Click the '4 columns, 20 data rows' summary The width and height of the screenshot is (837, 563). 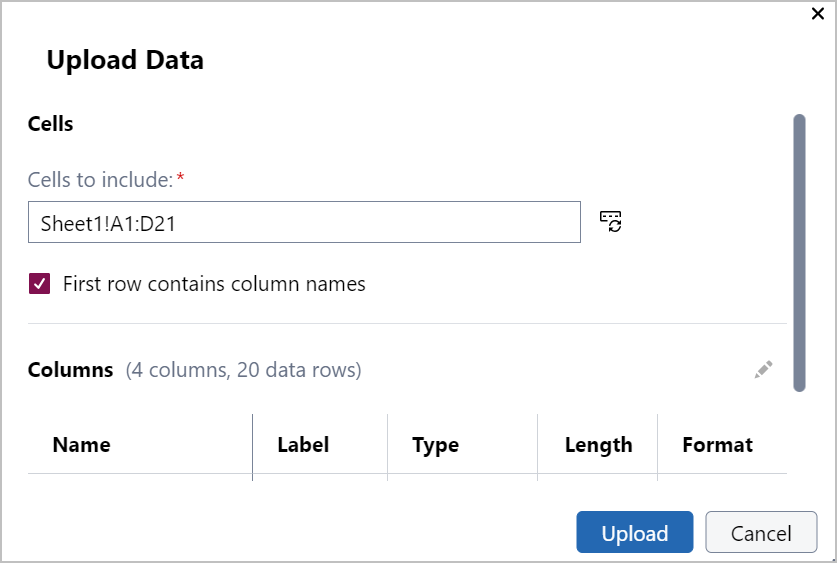click(243, 370)
